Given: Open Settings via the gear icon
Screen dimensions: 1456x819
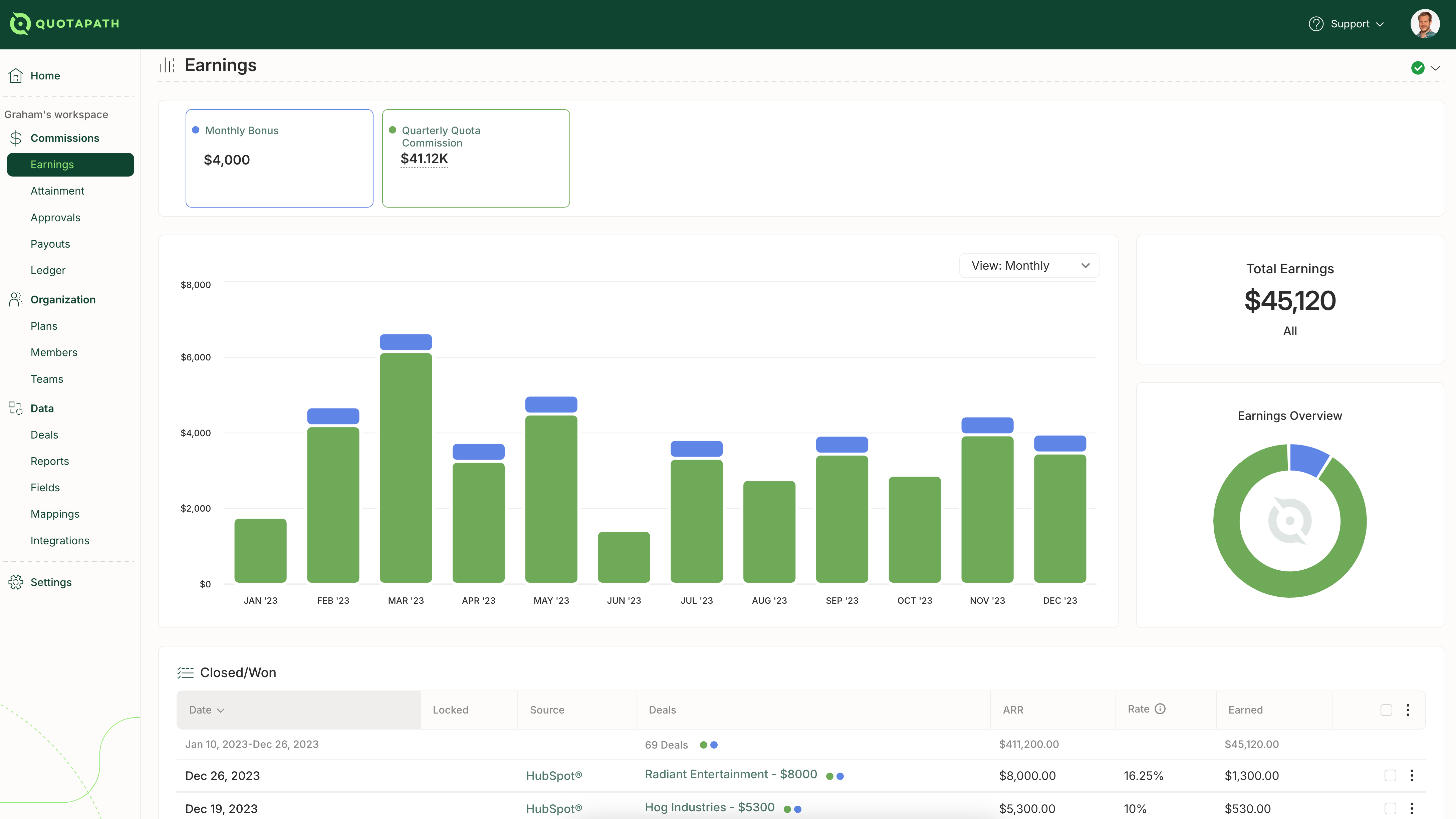Looking at the screenshot, I should pos(16,582).
